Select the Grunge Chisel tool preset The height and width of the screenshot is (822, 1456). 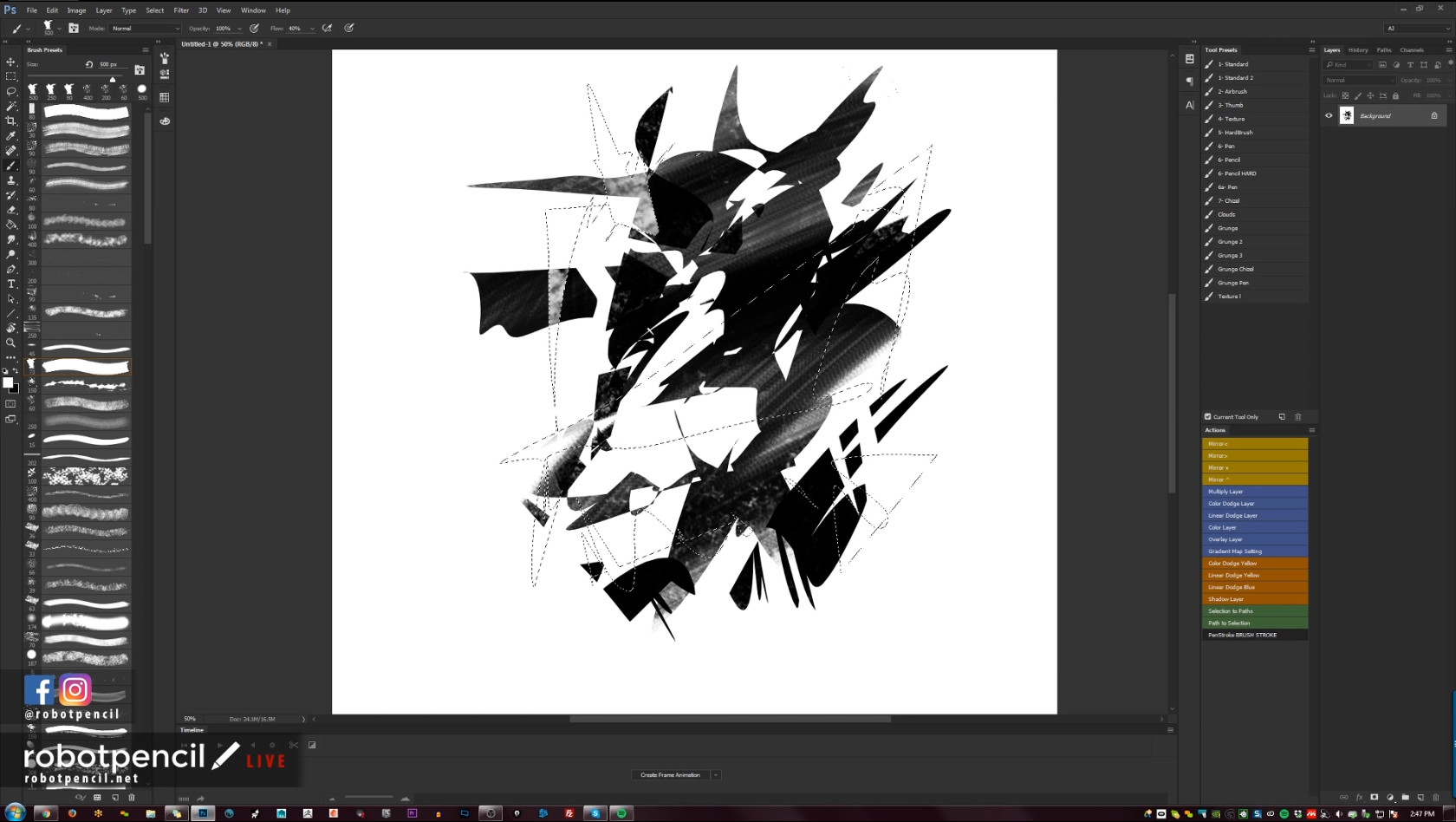(x=1235, y=269)
